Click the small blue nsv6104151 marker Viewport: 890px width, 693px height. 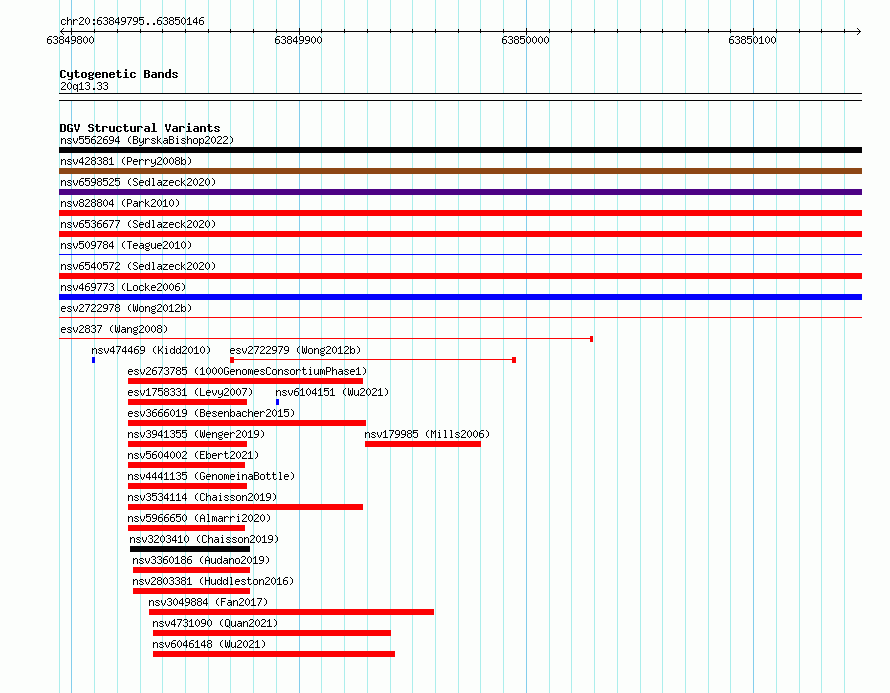pyautogui.click(x=278, y=402)
